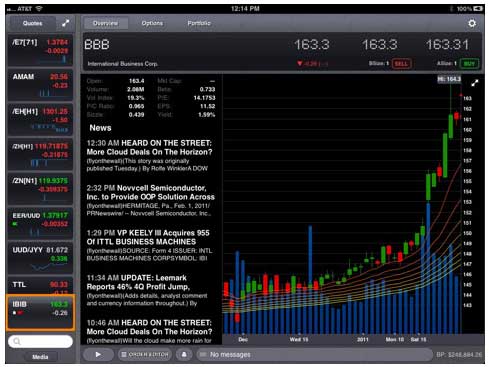Screen dimensions: 489x367
Task: Click the Media button below search
Action: pos(40,357)
